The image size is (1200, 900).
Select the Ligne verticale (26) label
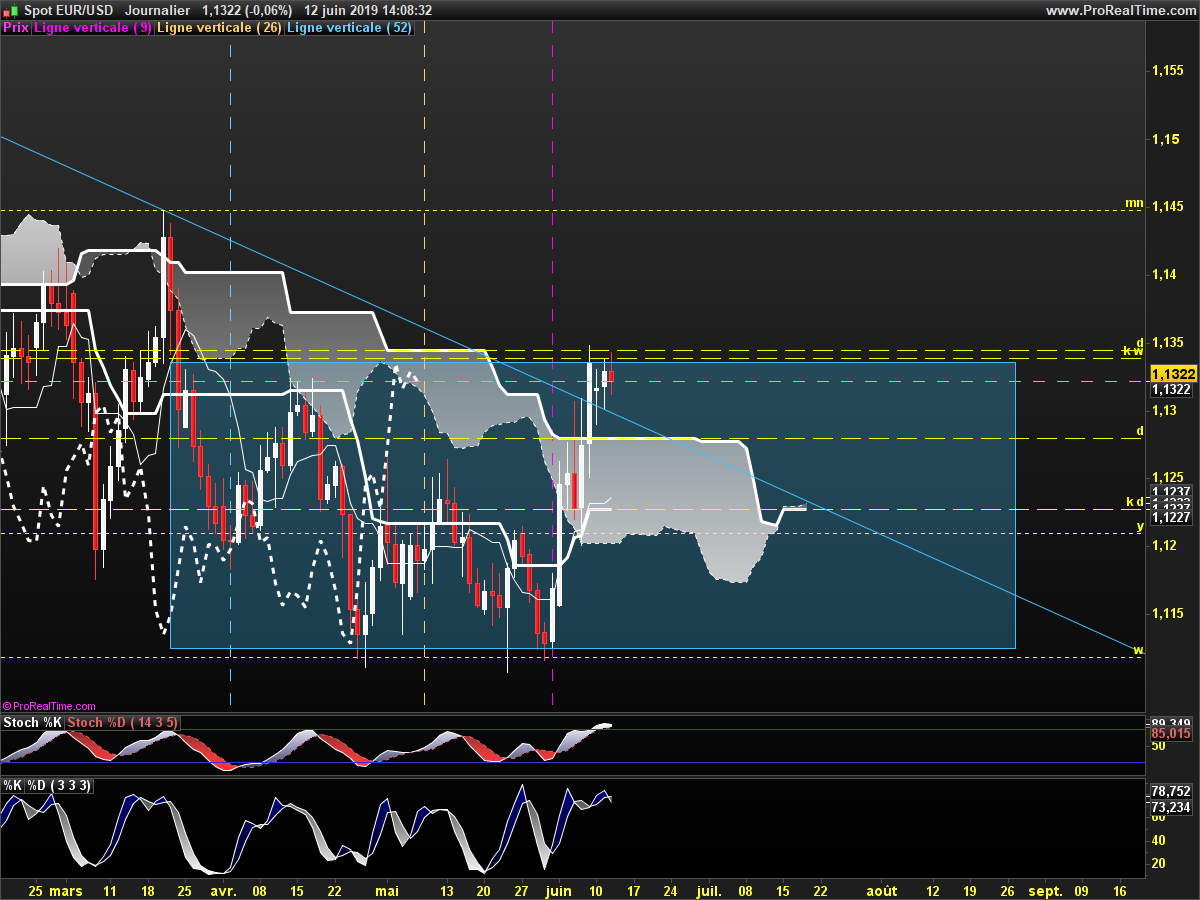(221, 28)
